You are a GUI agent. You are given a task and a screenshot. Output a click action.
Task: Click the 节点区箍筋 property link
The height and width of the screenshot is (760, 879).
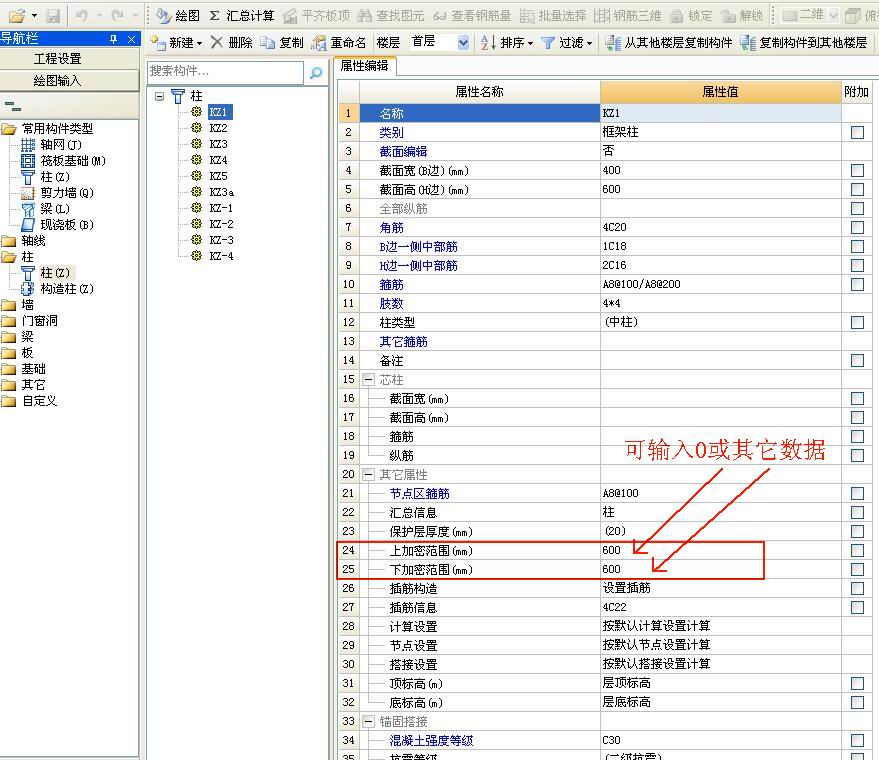tap(419, 493)
